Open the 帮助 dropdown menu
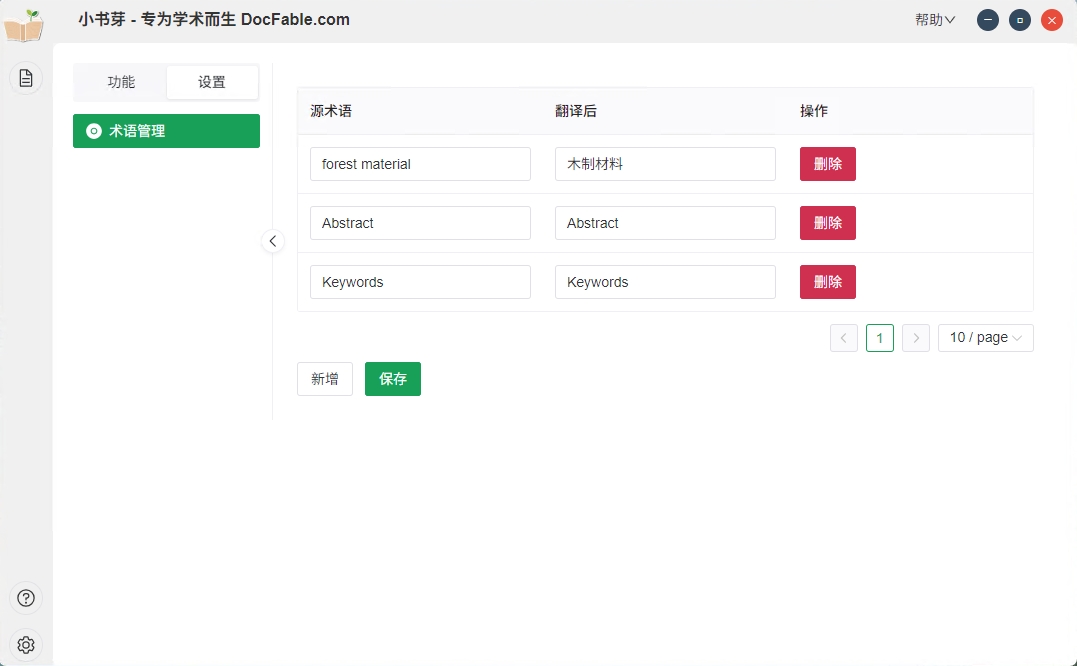Screen dimensions: 1077x666 tap(935, 20)
